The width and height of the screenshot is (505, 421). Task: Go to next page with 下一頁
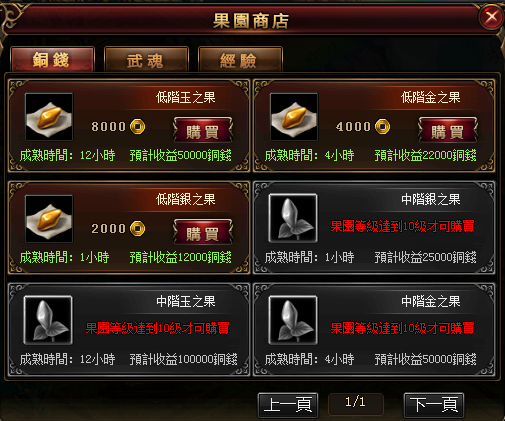(434, 405)
